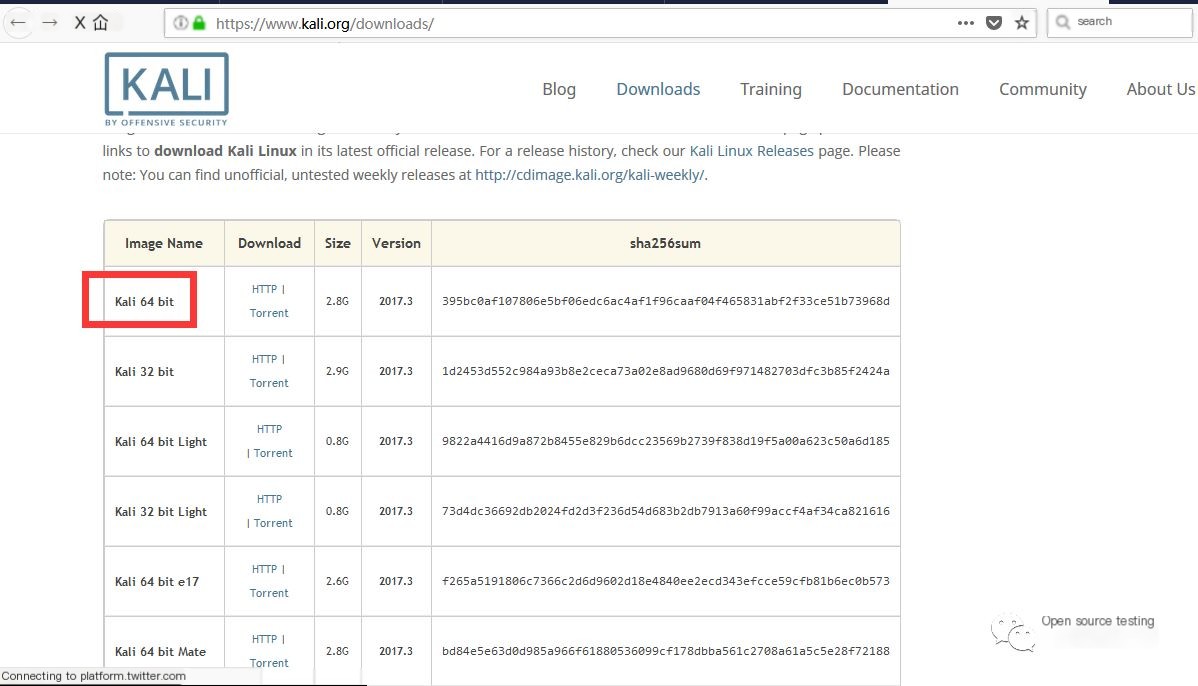Image resolution: width=1198 pixels, height=686 pixels.
Task: Download Kali 64 bit Light via Torrent
Action: coord(273,453)
